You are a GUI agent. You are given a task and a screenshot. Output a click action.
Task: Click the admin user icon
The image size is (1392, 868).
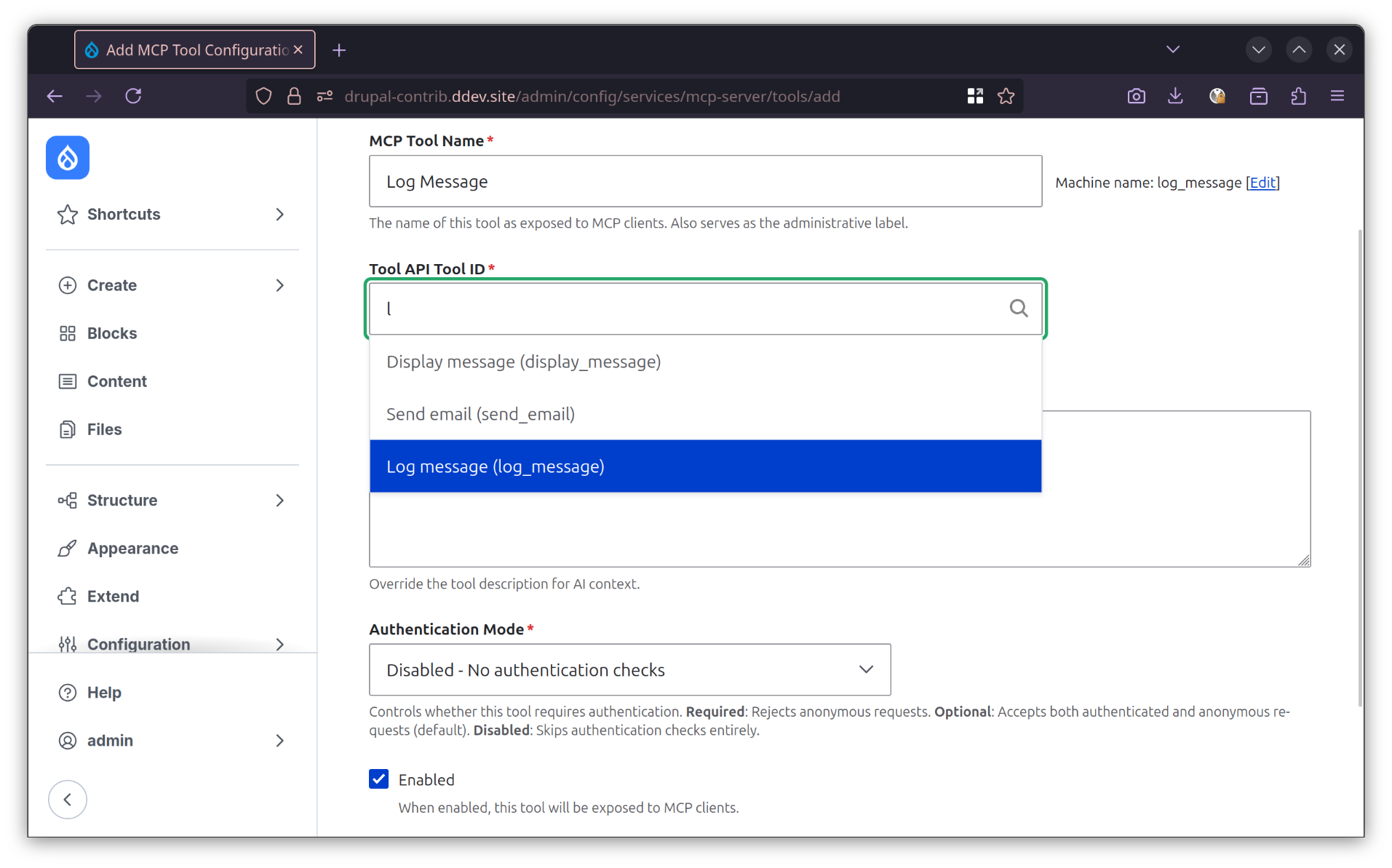tap(68, 741)
